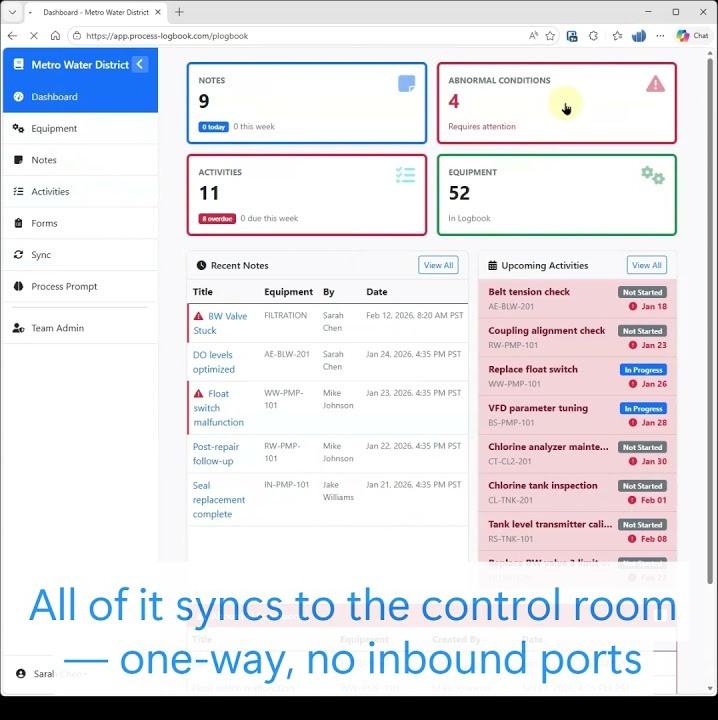
Task: Open the Equipment summary card
Action: click(557, 195)
